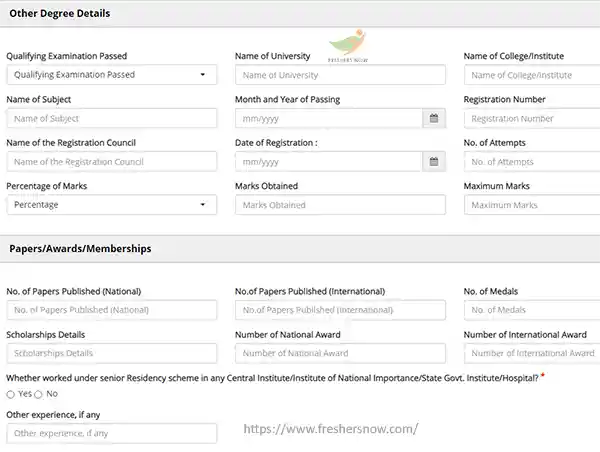
Task: Click the Marks Obtained input
Action: point(340,205)
